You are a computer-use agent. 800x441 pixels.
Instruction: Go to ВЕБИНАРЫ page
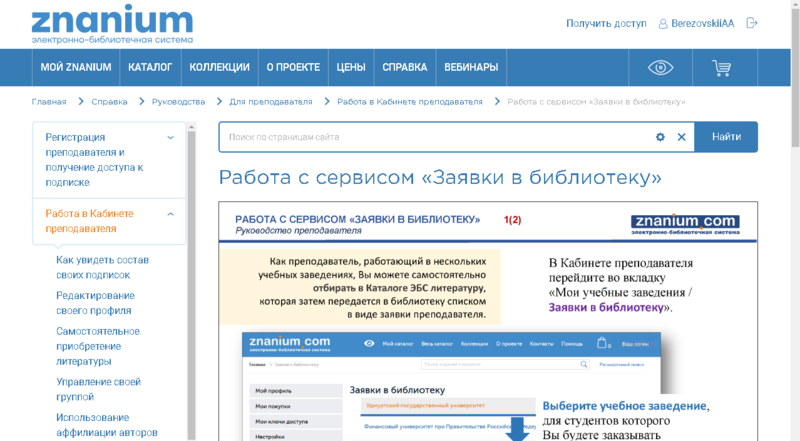tap(471, 67)
